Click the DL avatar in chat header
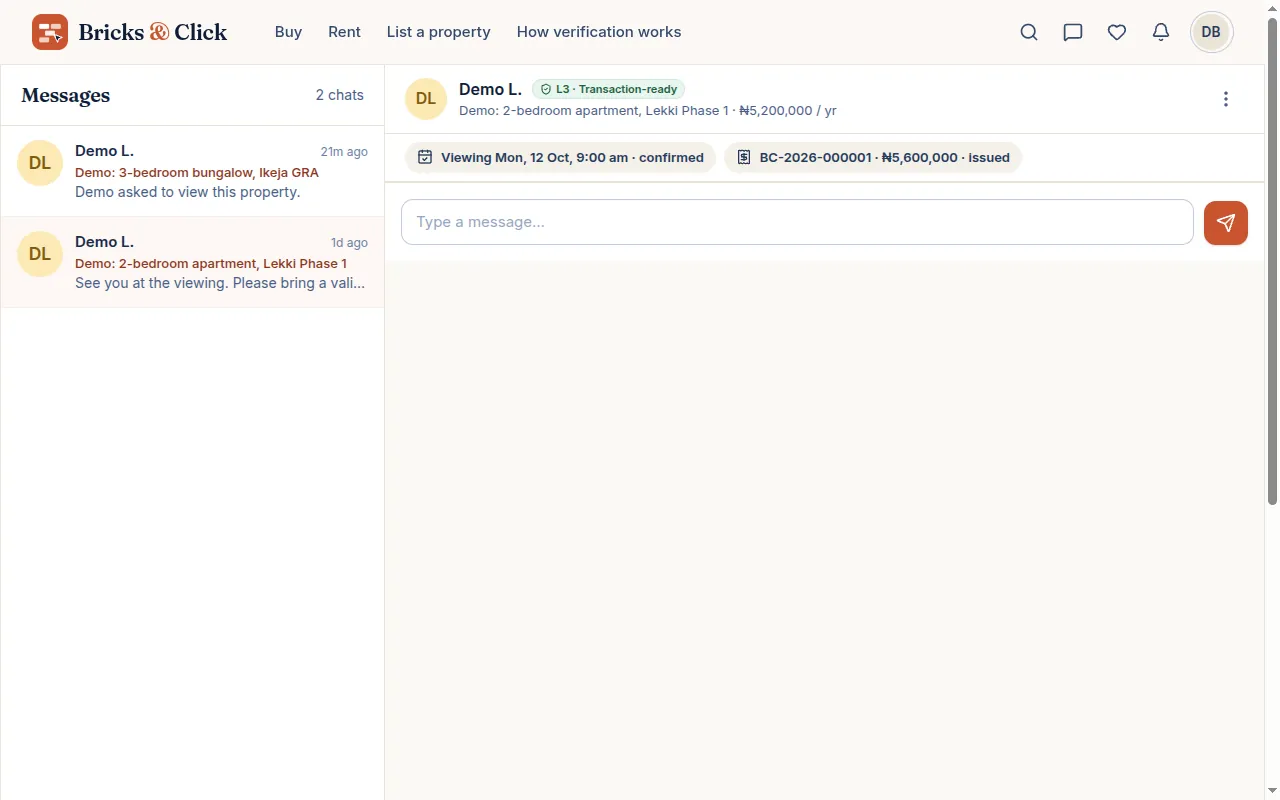The image size is (1280, 800). click(426, 99)
